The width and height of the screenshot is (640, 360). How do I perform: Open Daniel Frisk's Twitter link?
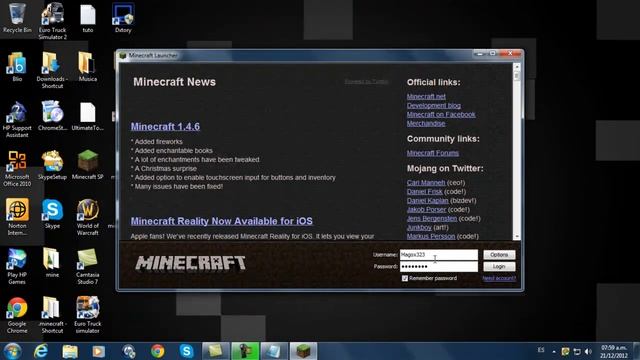424,191
